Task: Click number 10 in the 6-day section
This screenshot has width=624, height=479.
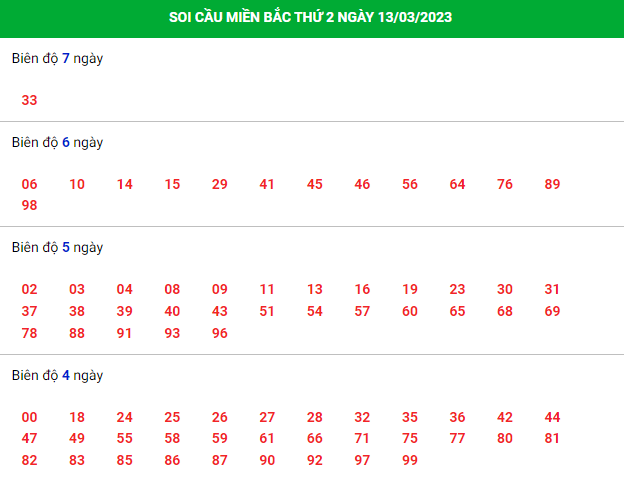Action: pos(77,184)
